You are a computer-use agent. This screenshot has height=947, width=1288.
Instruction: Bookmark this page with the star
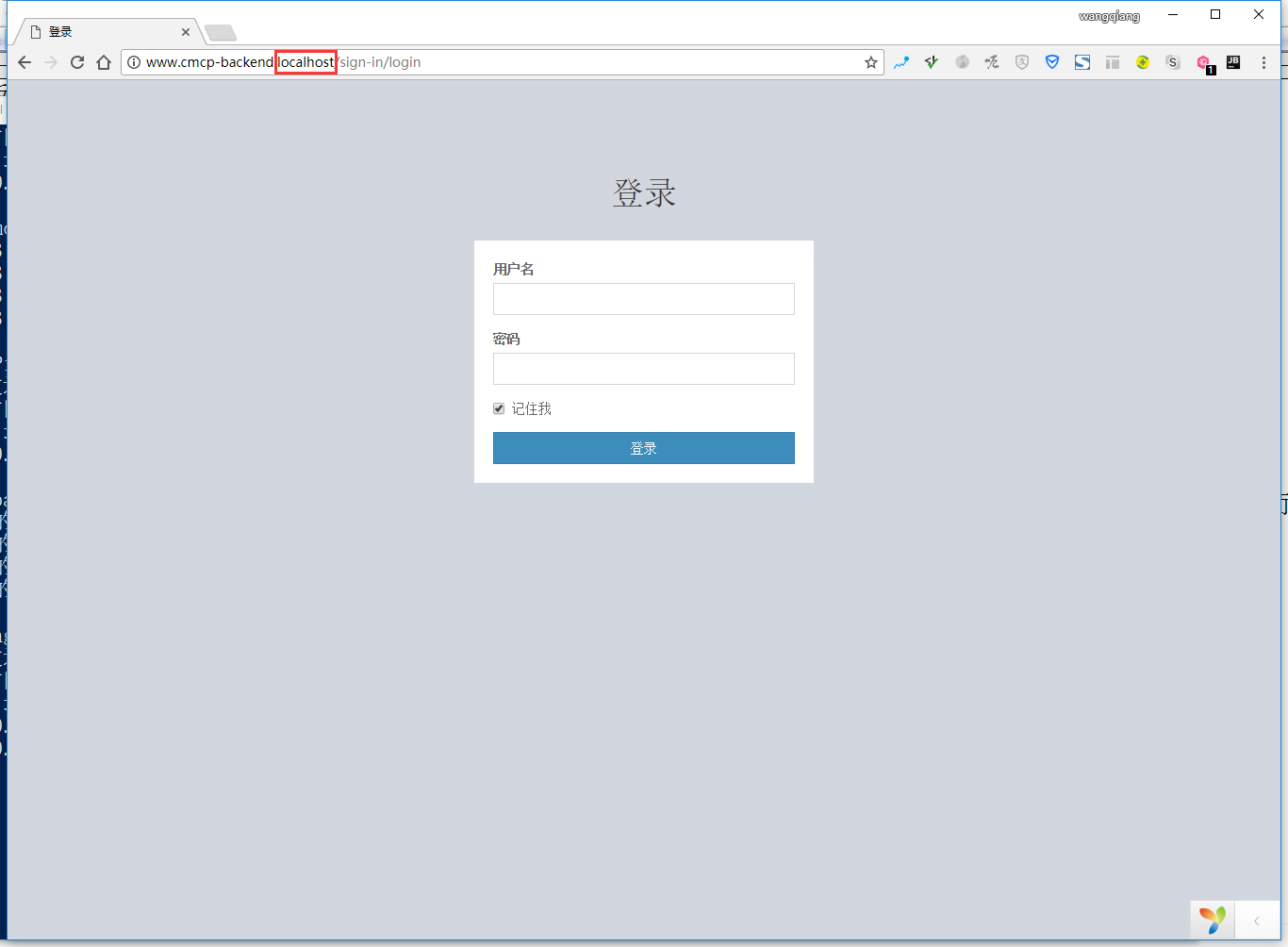point(871,62)
